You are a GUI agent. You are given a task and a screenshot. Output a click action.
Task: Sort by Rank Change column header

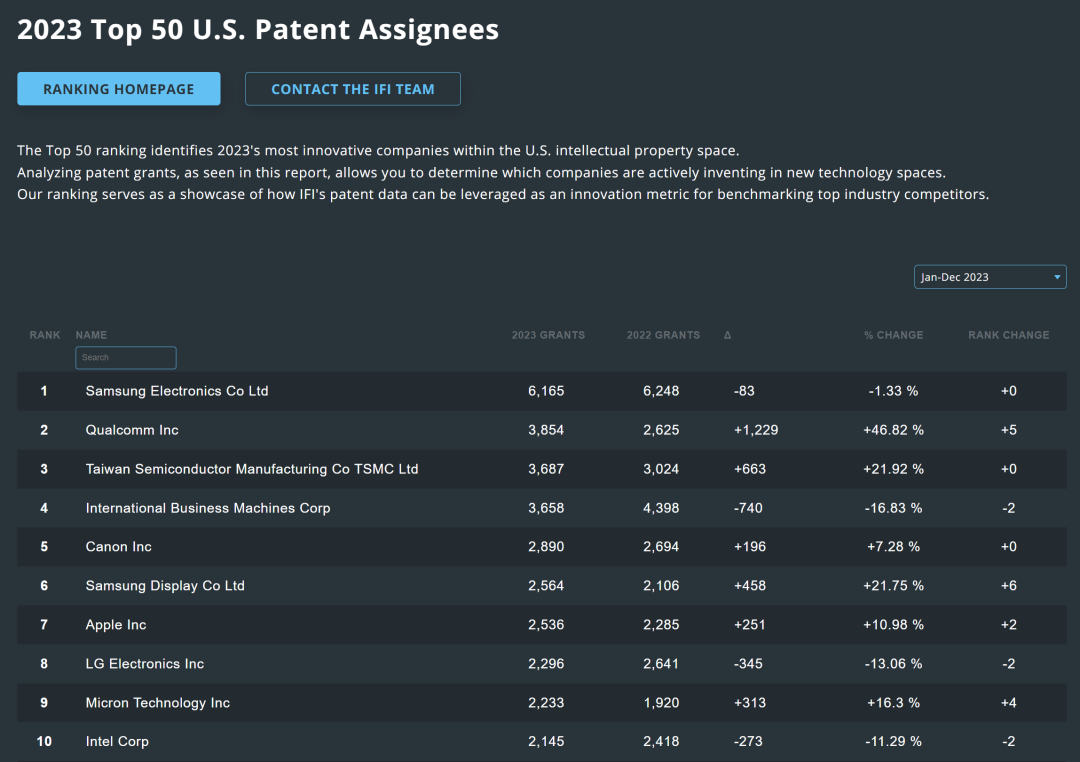click(x=1008, y=335)
